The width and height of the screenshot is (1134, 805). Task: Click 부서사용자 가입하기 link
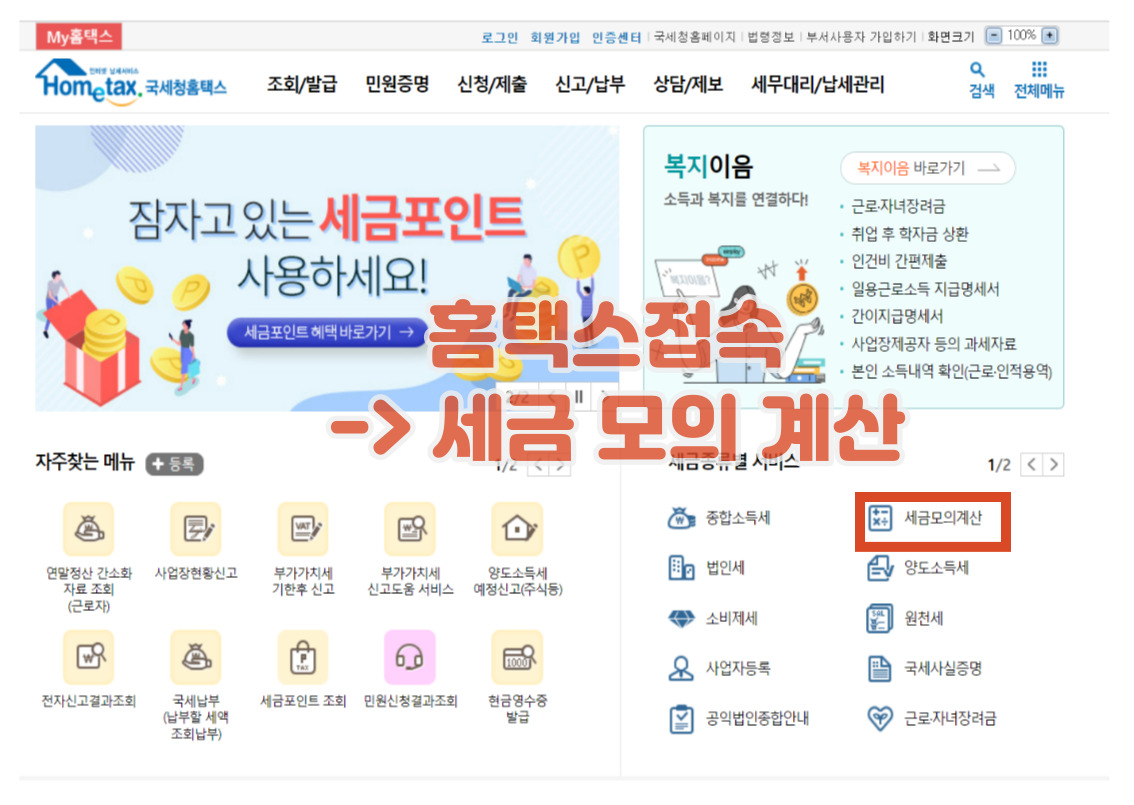[861, 37]
